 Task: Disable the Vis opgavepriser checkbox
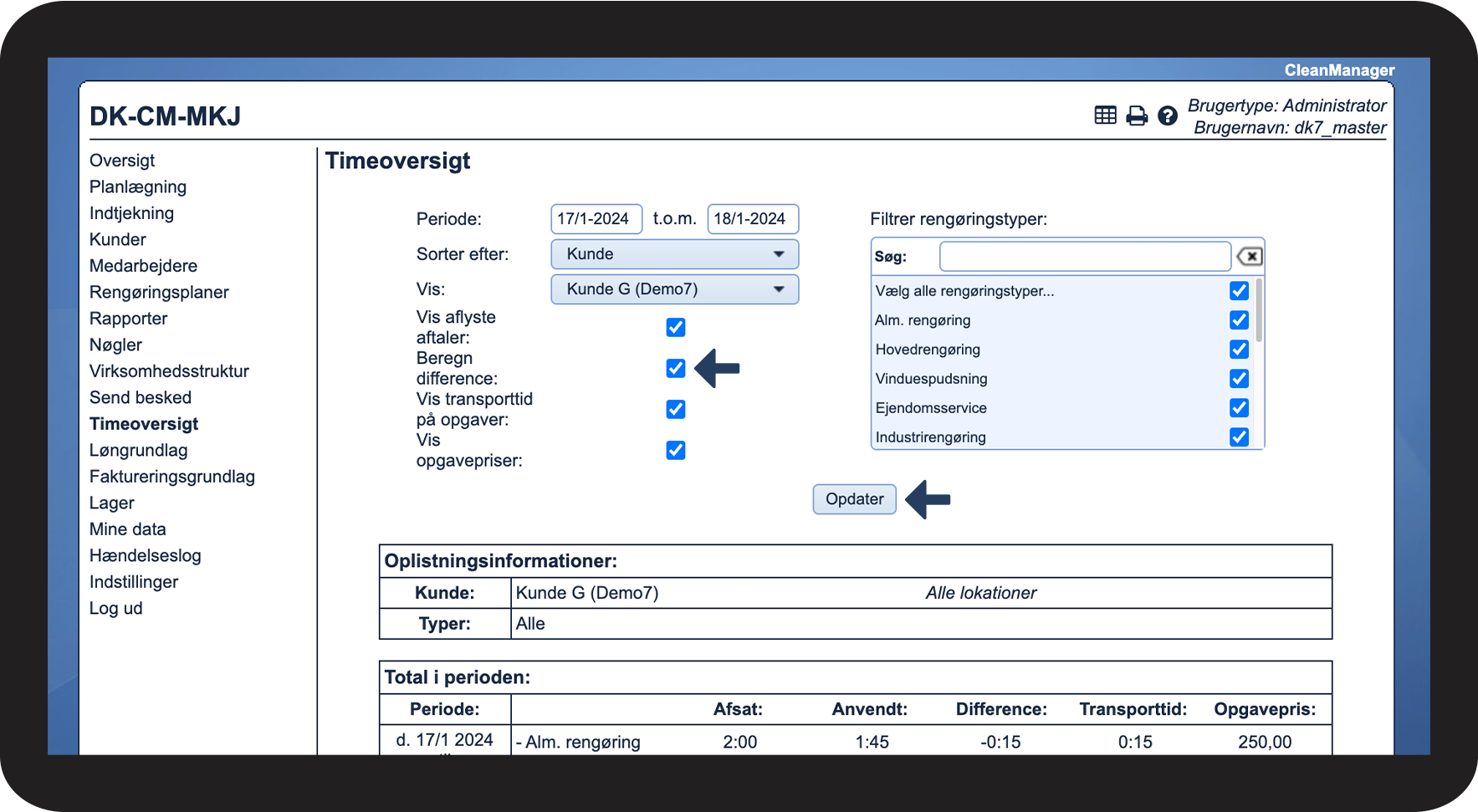[676, 450]
